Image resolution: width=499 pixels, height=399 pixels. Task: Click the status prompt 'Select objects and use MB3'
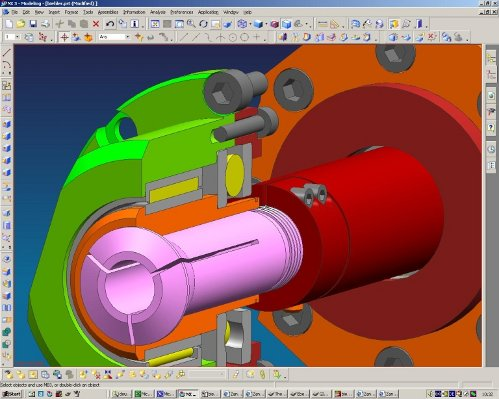click(50, 385)
